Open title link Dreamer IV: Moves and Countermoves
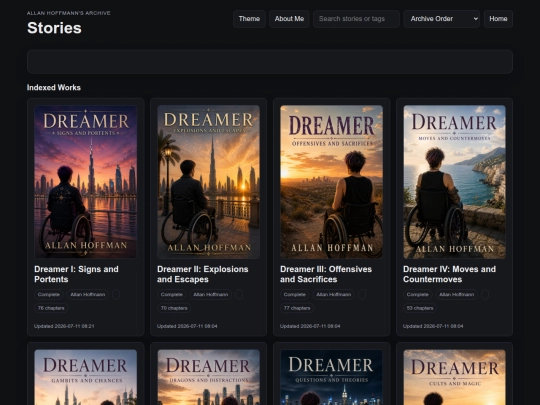540x405 pixels. tap(449, 274)
